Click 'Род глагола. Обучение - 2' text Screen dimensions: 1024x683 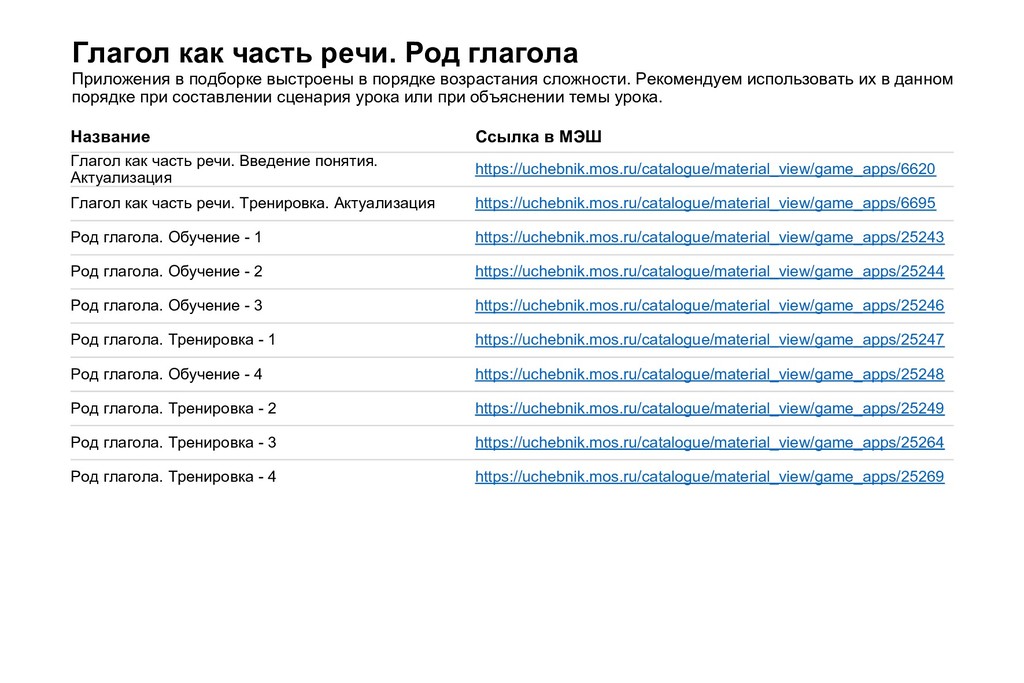coord(167,271)
